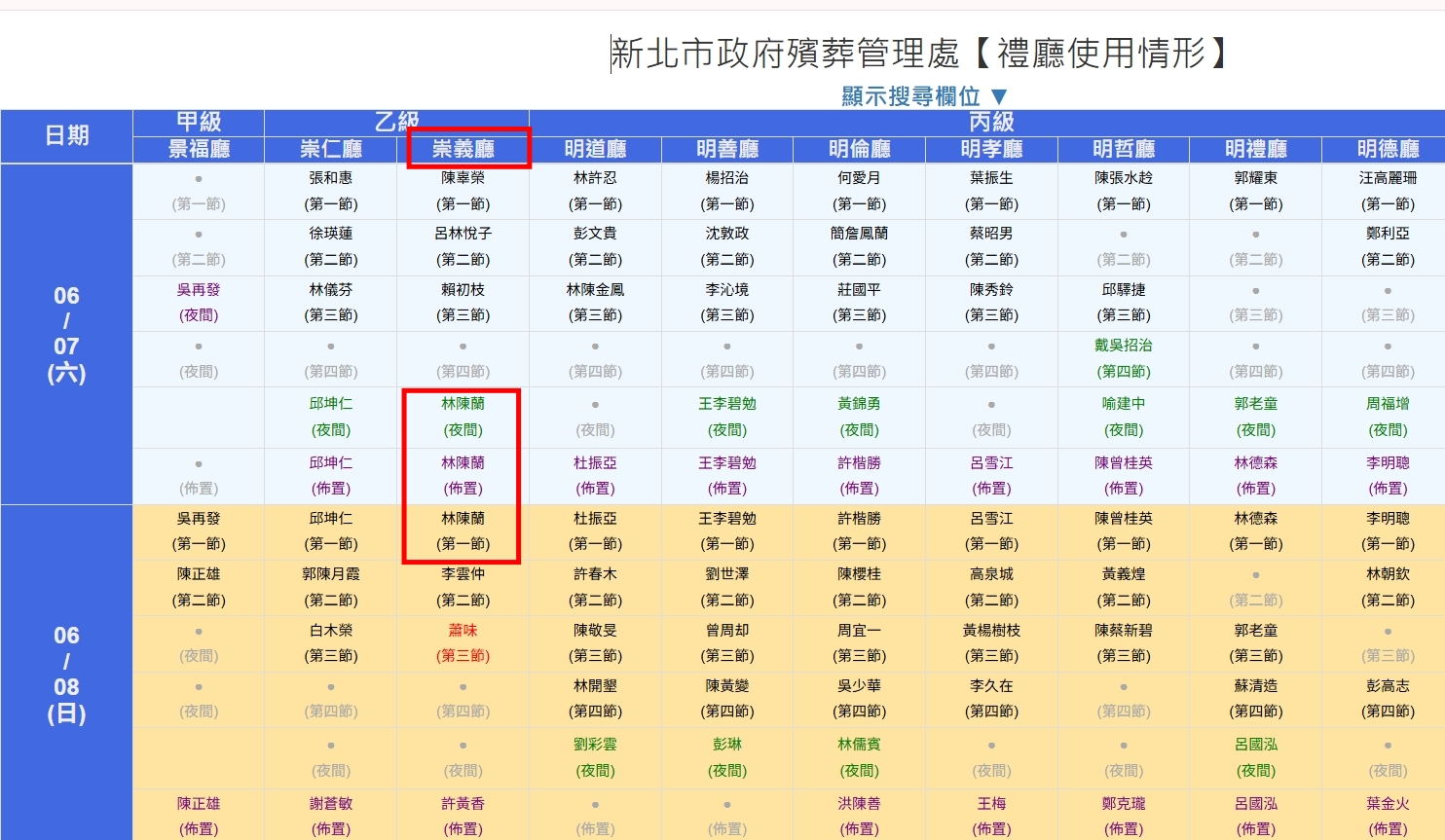
Task: Select the 明哲廳 column header
Action: [1124, 149]
